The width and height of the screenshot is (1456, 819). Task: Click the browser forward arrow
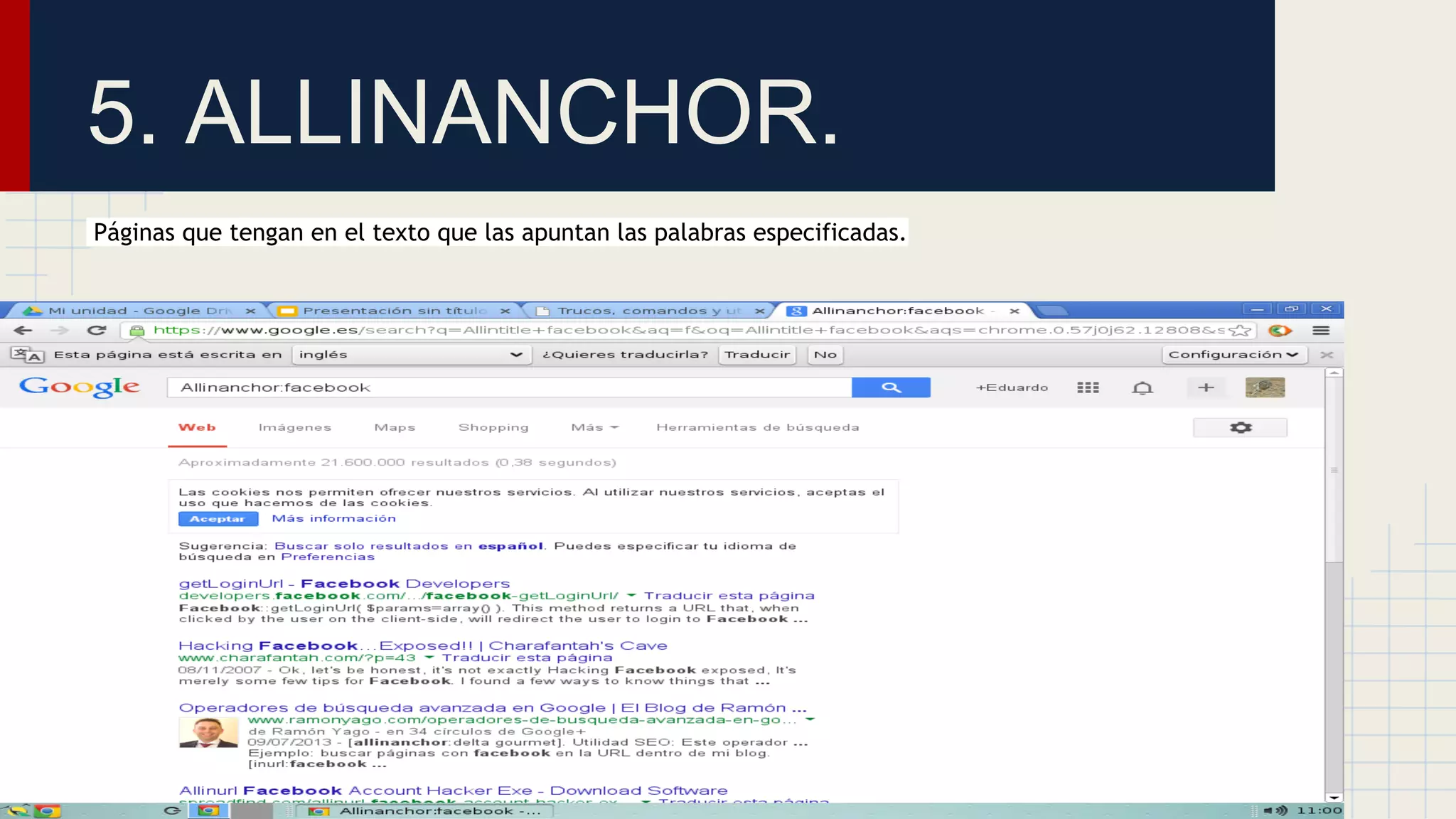pyautogui.click(x=60, y=331)
